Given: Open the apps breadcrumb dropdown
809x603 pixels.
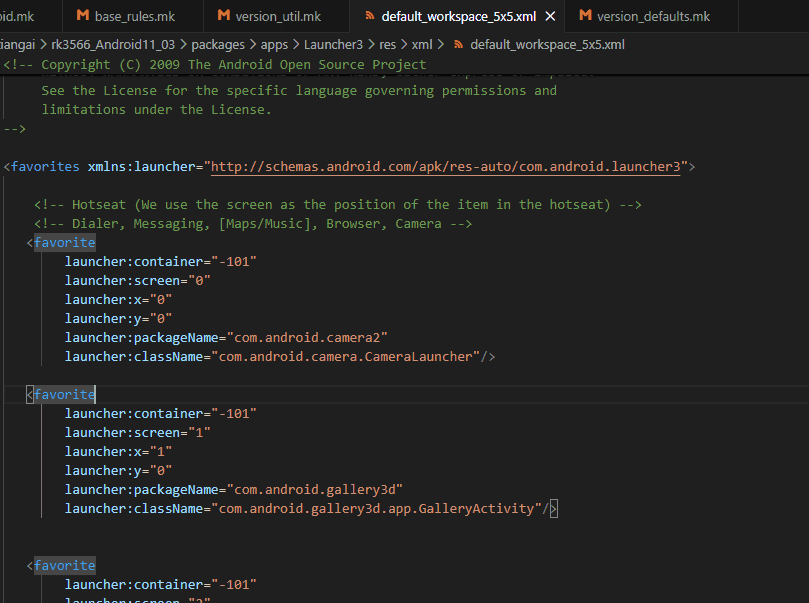Looking at the screenshot, I should 274,45.
